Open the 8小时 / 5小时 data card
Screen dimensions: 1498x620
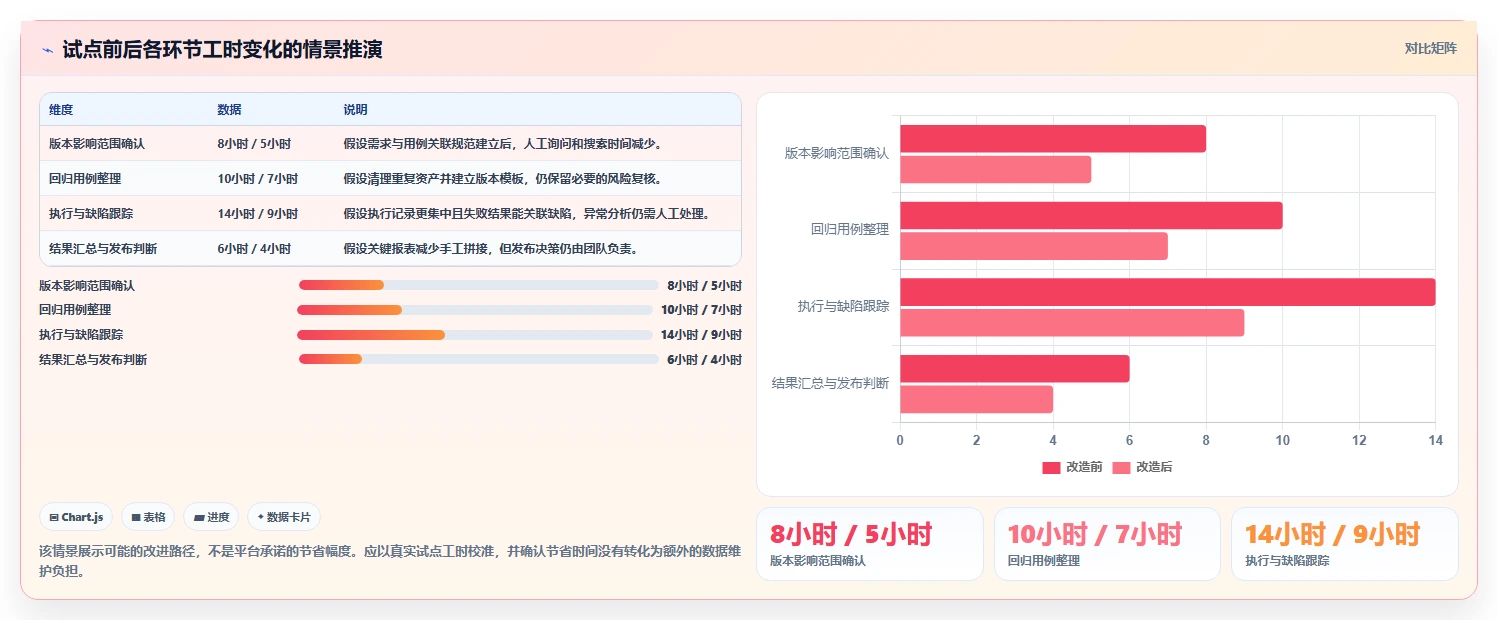pyautogui.click(x=870, y=544)
